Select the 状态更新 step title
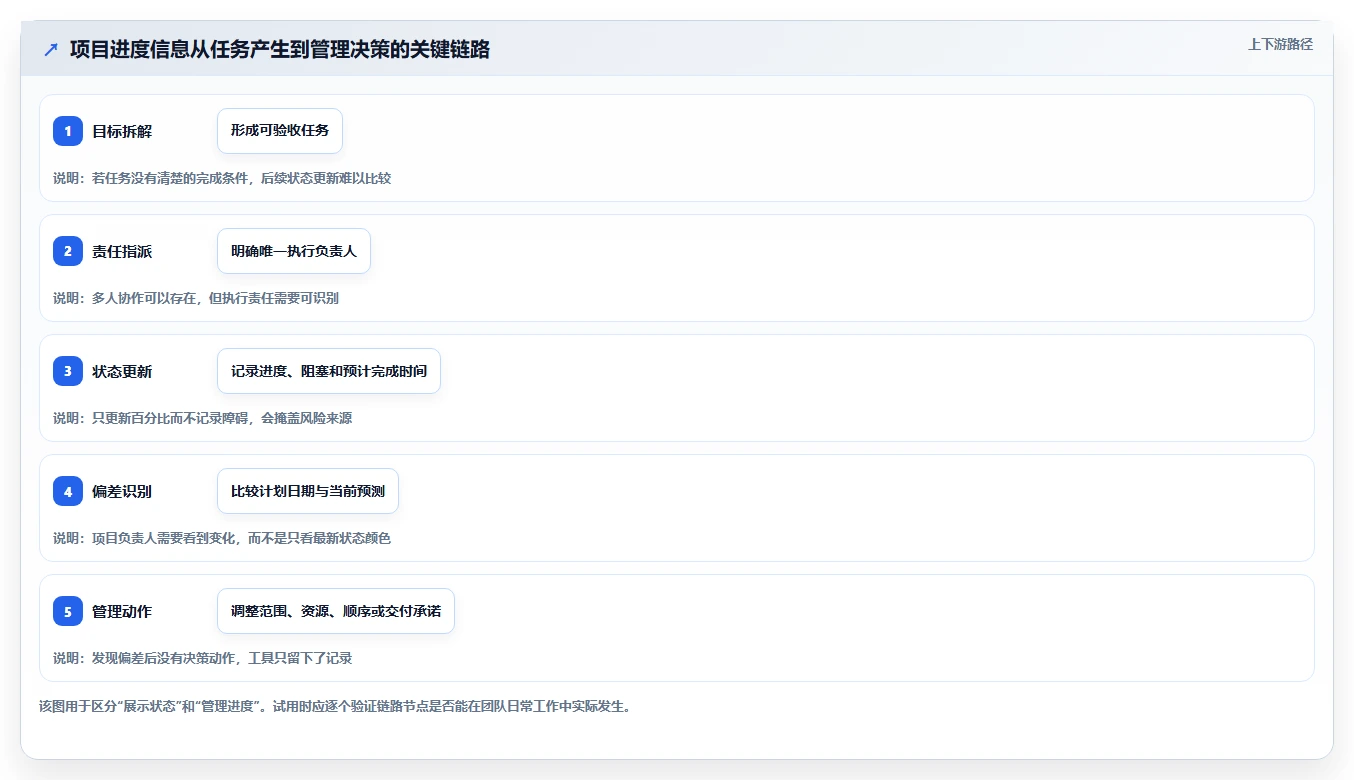The height and width of the screenshot is (780, 1354). [122, 371]
